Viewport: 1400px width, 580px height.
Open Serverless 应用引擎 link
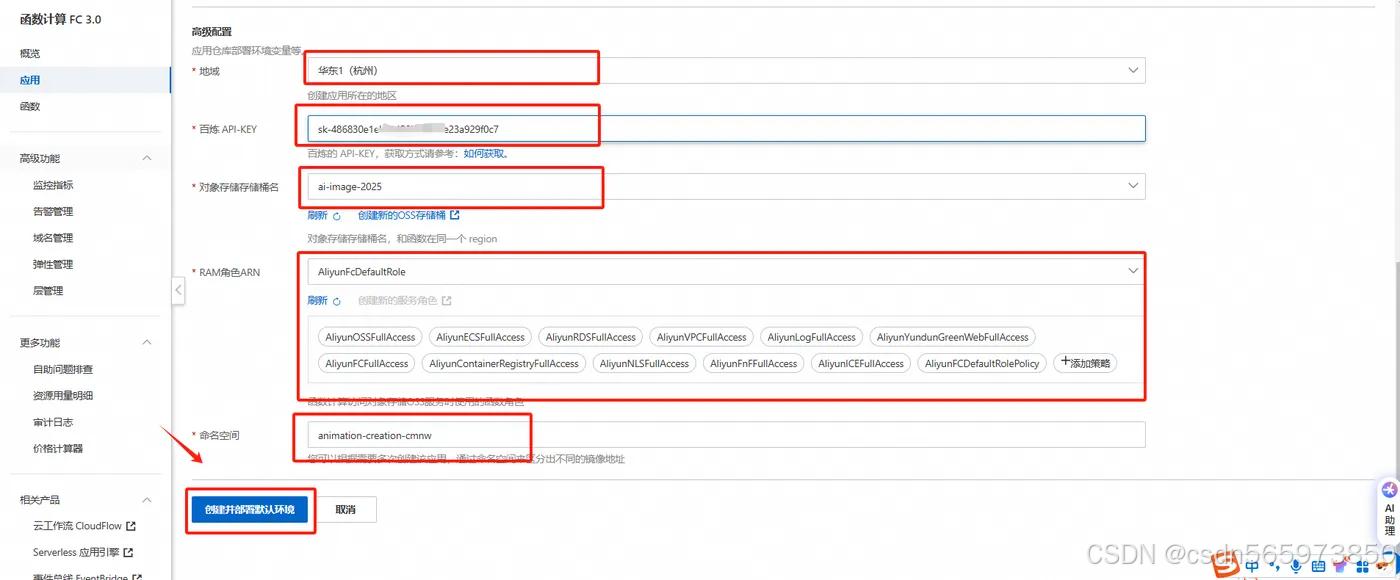click(x=76, y=552)
